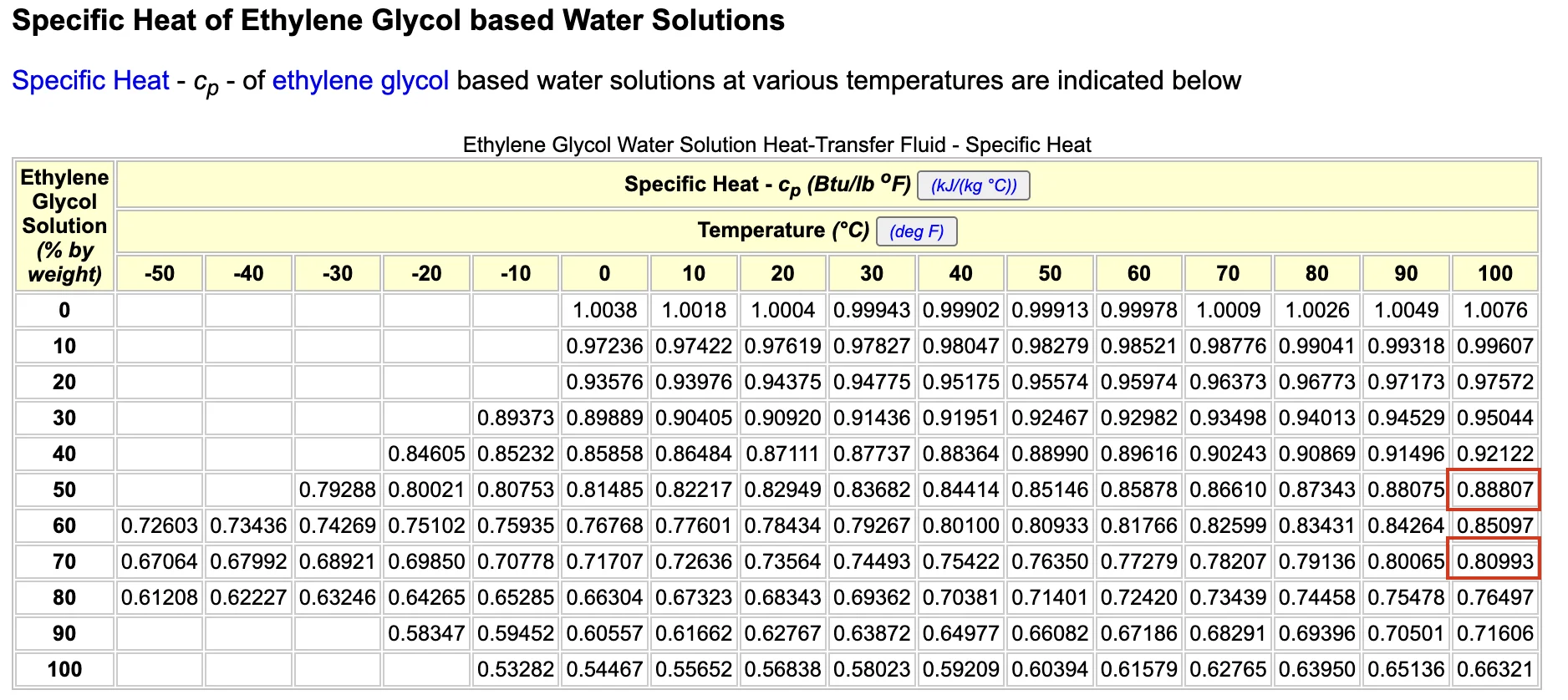The image size is (1568, 700).
Task: Click the highlighted 0.88807 cell
Action: pos(1494,490)
